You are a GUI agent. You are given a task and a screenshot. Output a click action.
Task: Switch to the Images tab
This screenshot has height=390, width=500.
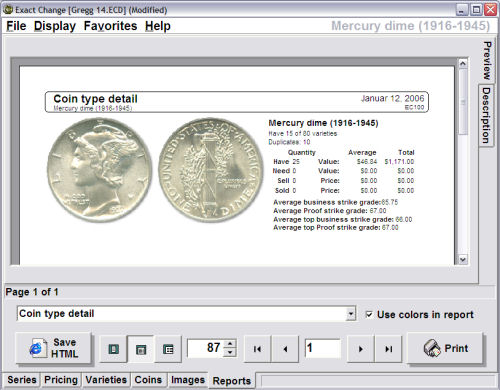tap(188, 380)
